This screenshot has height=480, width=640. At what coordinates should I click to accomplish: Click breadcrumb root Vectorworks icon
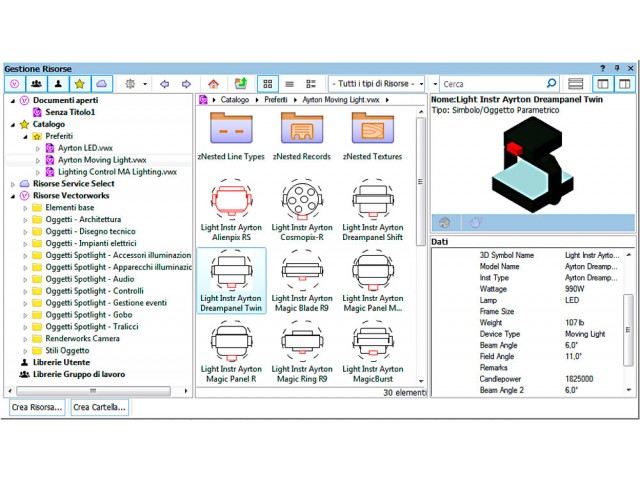(x=203, y=100)
